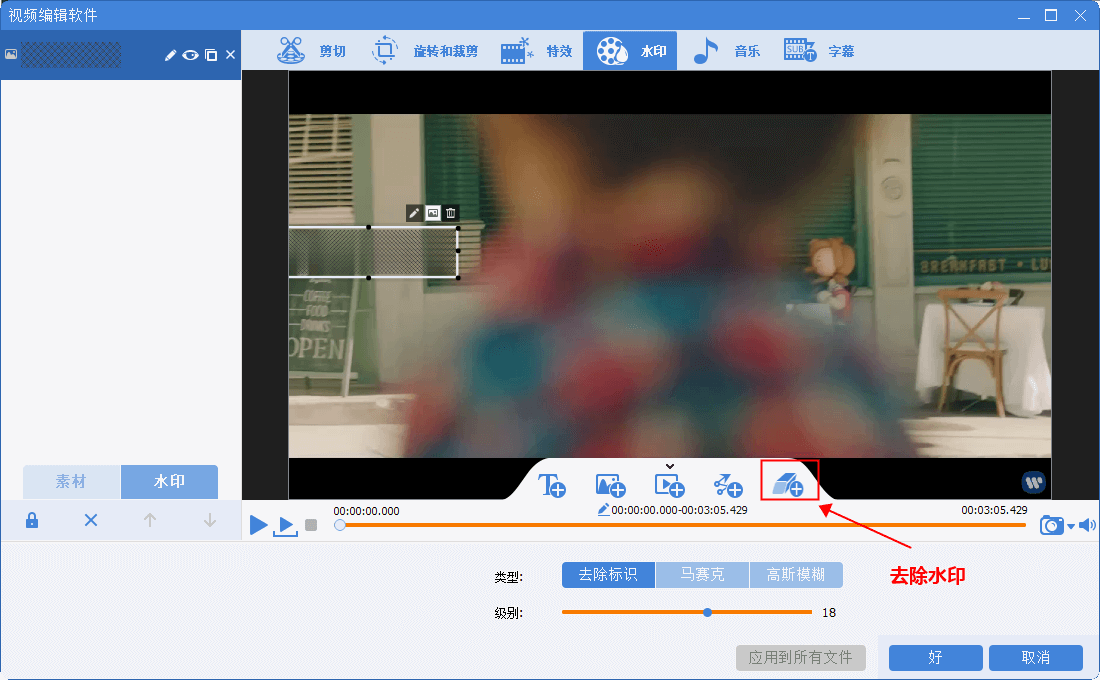This screenshot has width=1100, height=680.
Task: Delete selected layer with the blue X
Action: (90, 520)
